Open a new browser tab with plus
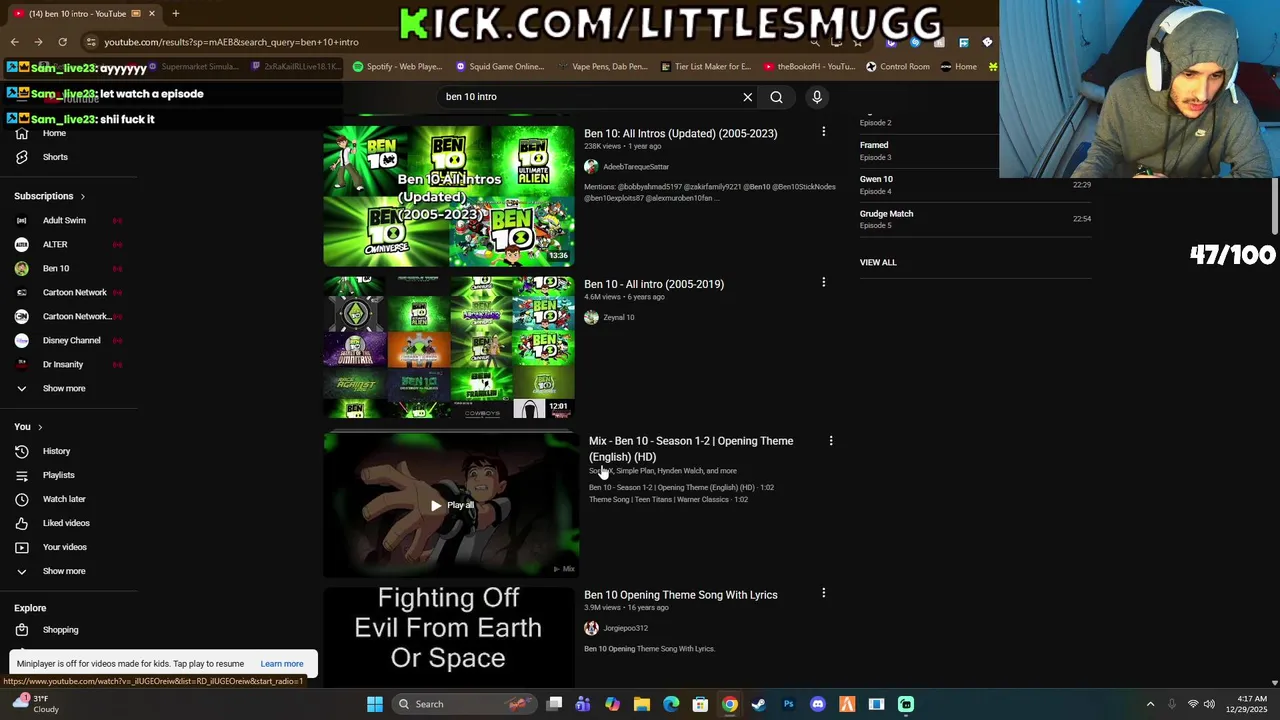This screenshot has width=1280, height=720. (x=175, y=13)
